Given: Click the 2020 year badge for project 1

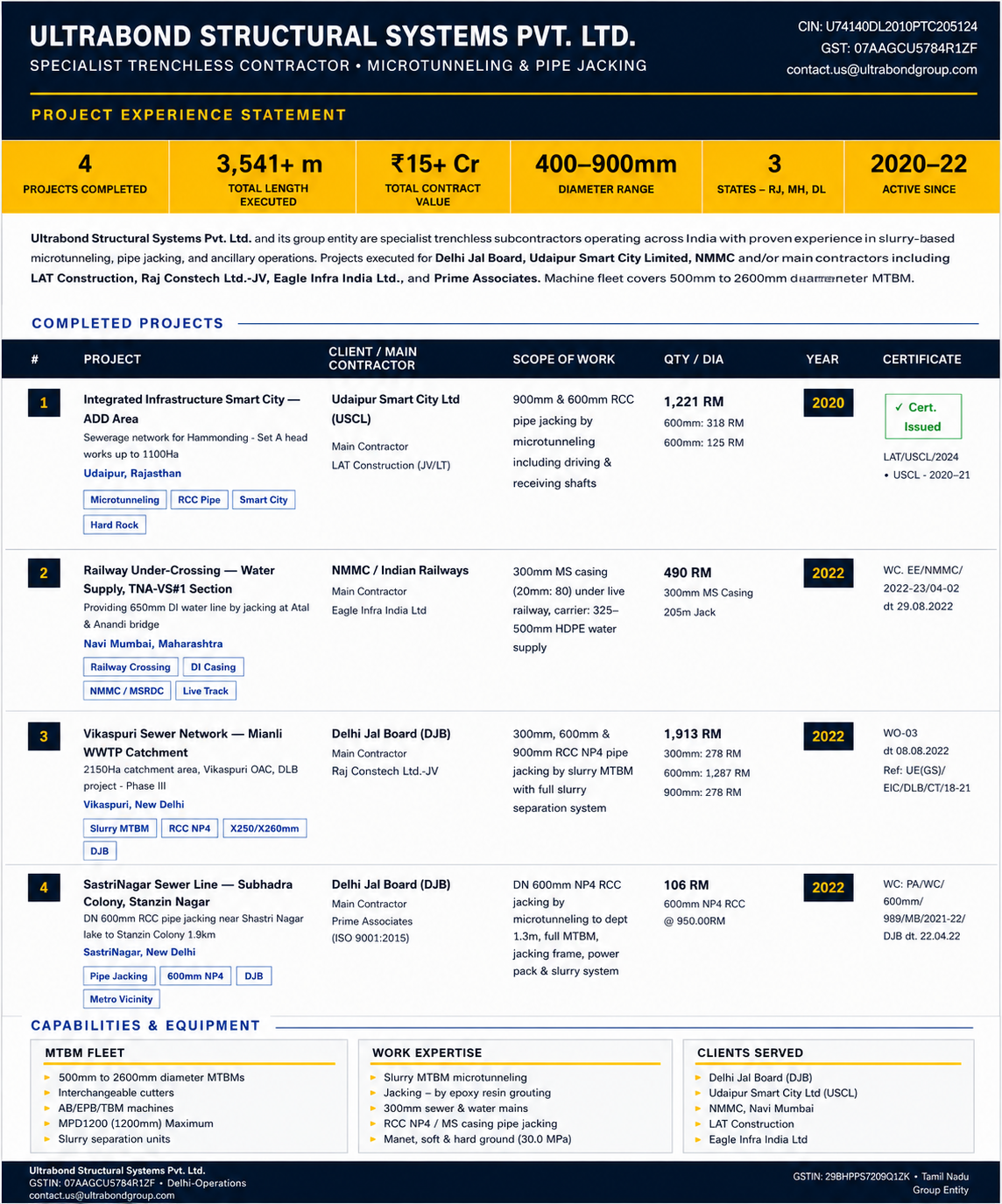Looking at the screenshot, I should tap(828, 403).
